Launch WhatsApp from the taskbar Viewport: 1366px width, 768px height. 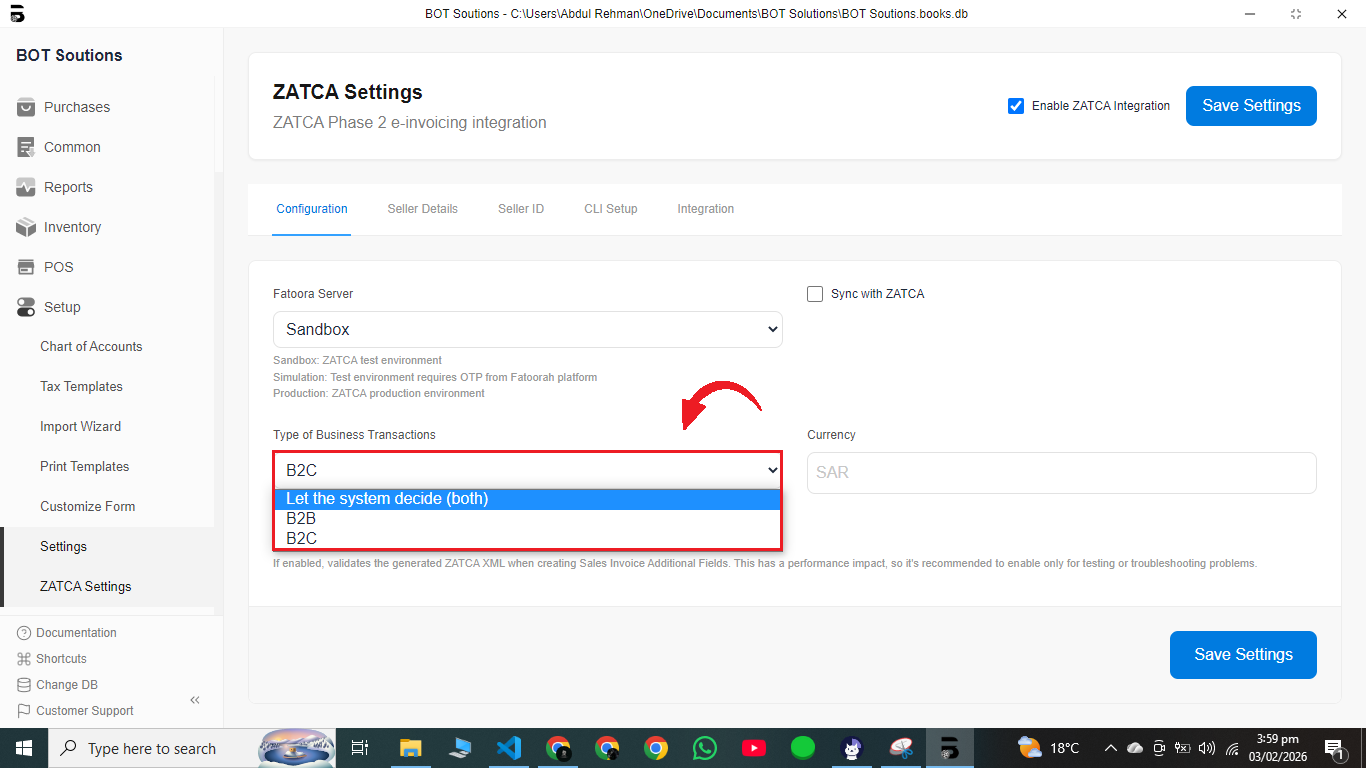point(705,748)
